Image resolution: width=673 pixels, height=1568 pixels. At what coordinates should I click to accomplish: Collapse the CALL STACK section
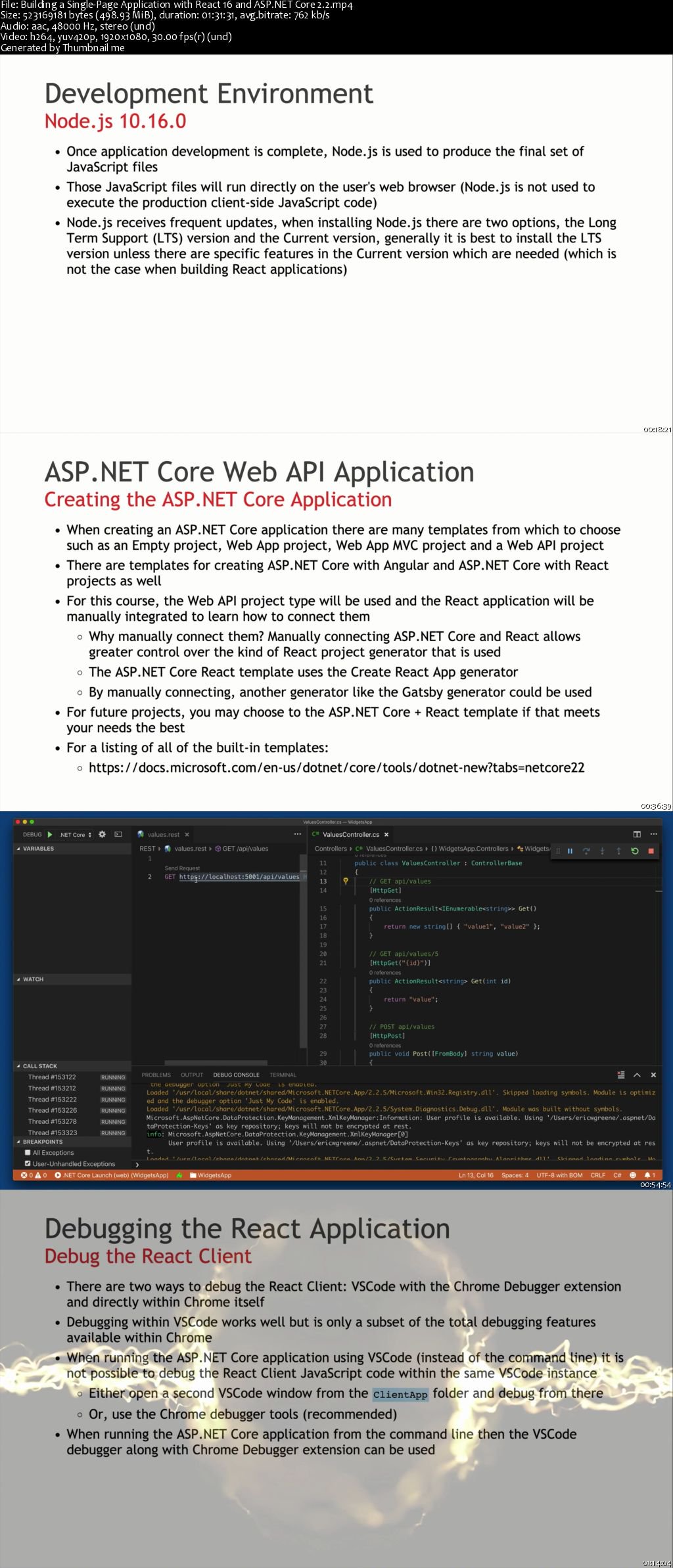pos(72,1065)
